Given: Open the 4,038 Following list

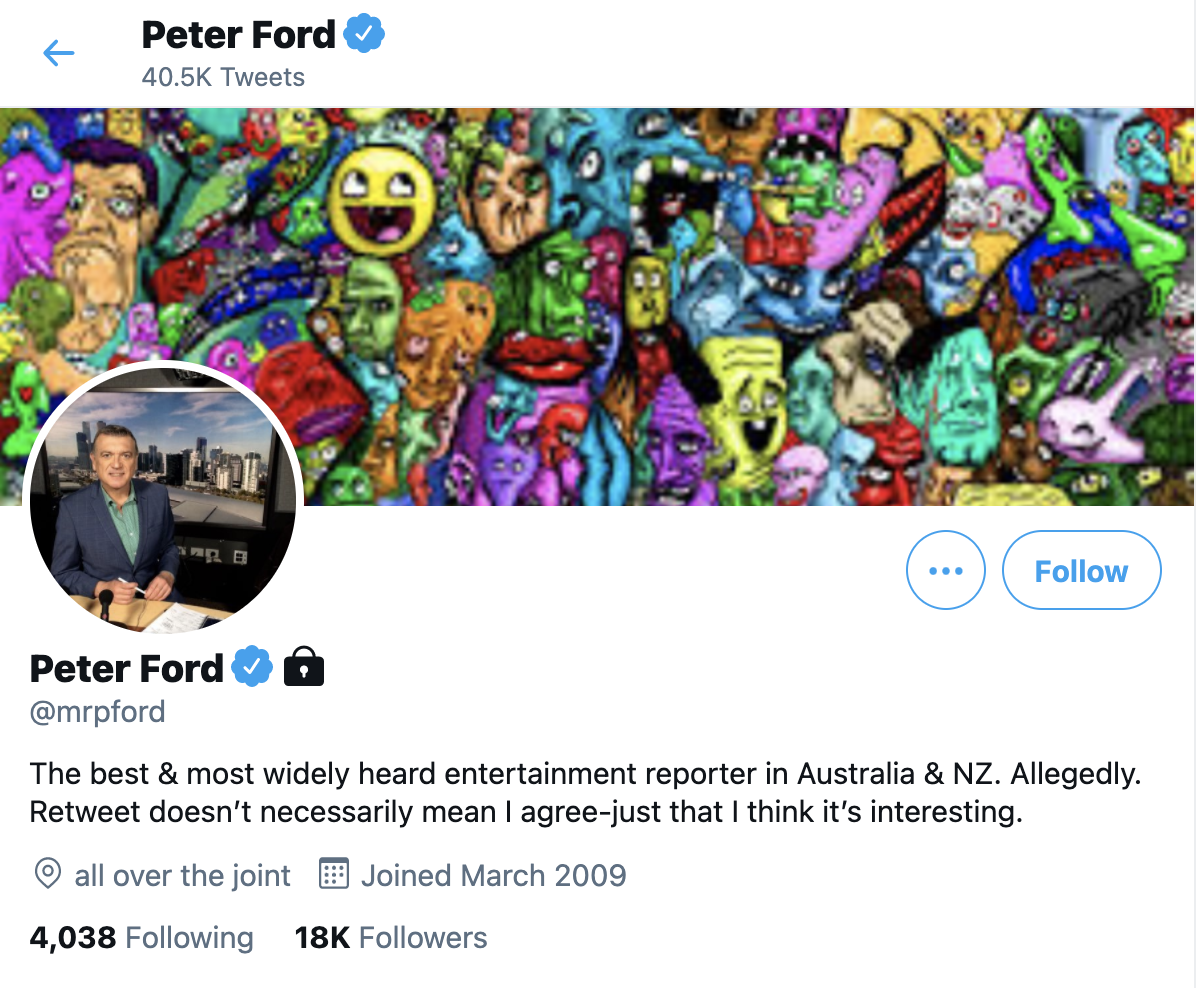Looking at the screenshot, I should [x=142, y=938].
